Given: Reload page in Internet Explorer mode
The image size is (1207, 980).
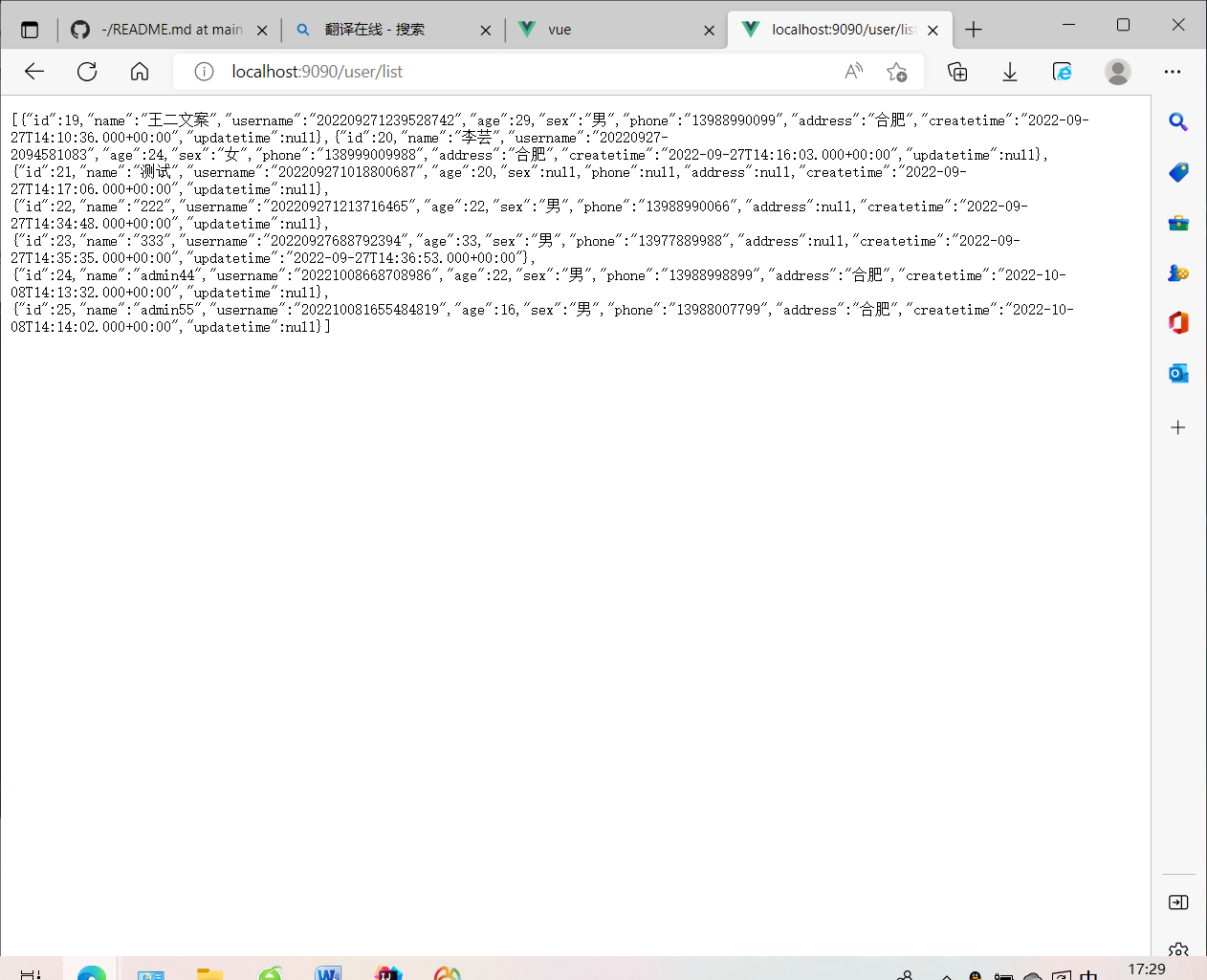Looking at the screenshot, I should [1062, 72].
